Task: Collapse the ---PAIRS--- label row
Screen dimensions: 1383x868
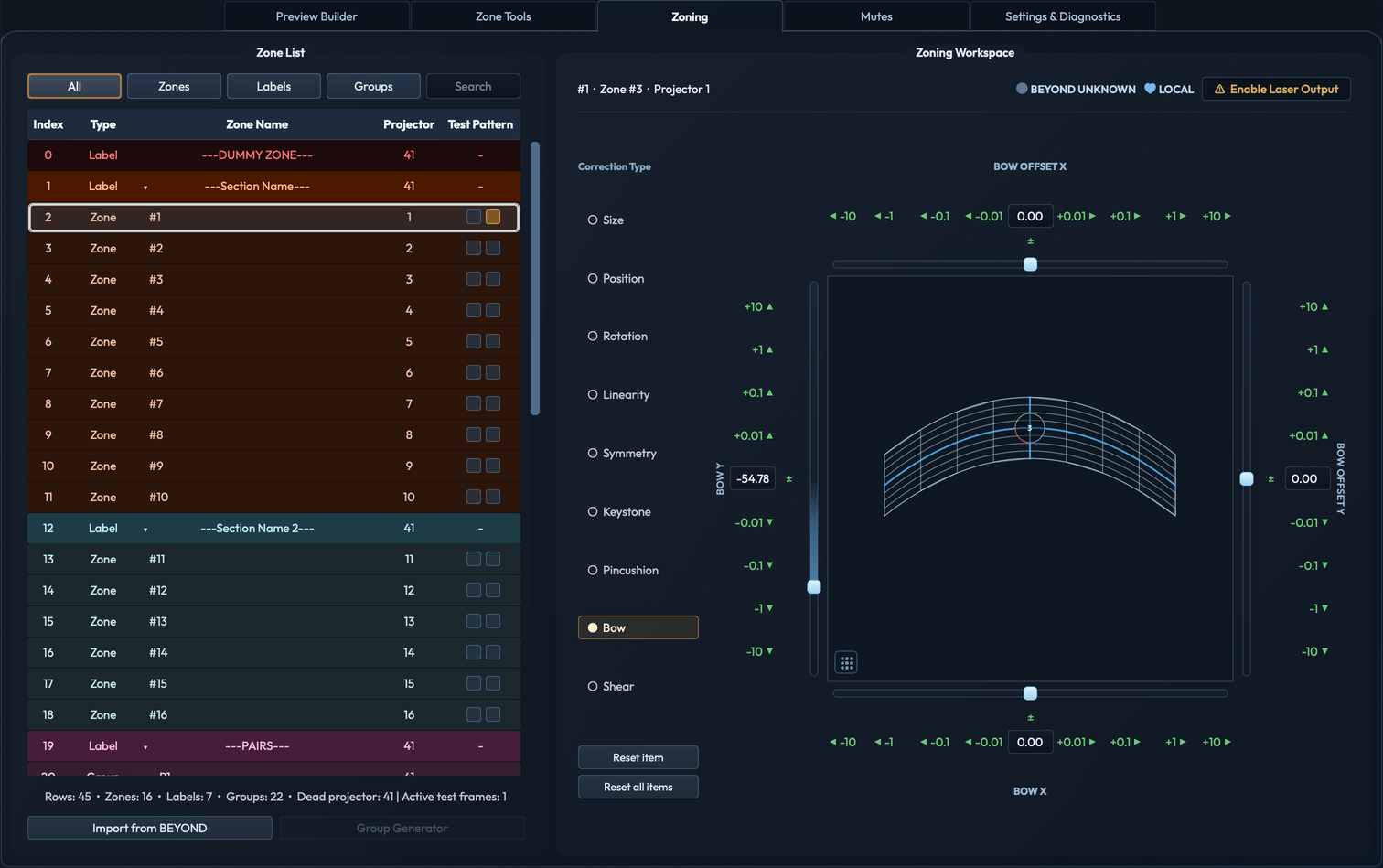Action: coord(145,747)
